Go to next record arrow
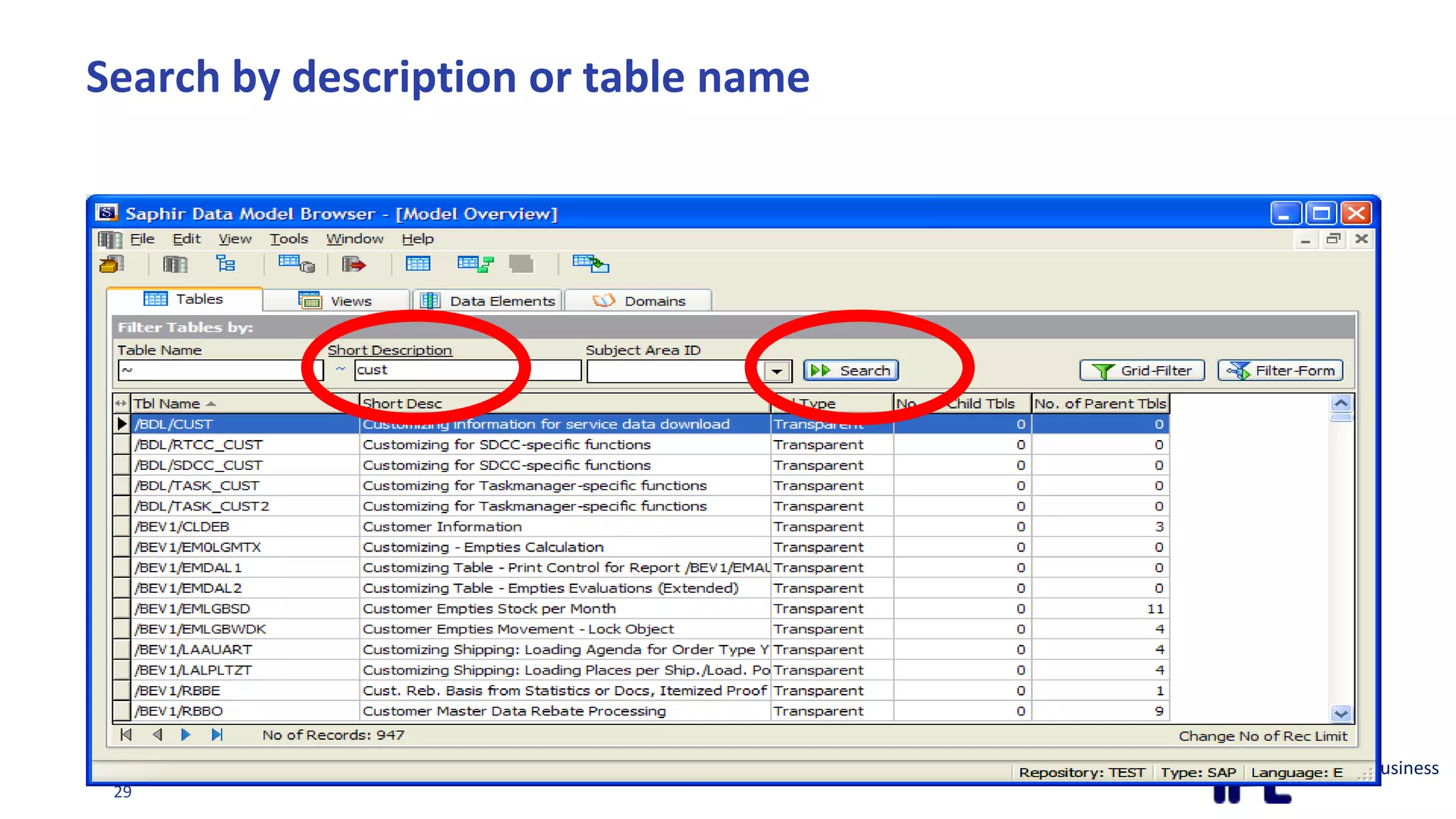Screen dimensions: 1456x819 pyautogui.click(x=186, y=734)
